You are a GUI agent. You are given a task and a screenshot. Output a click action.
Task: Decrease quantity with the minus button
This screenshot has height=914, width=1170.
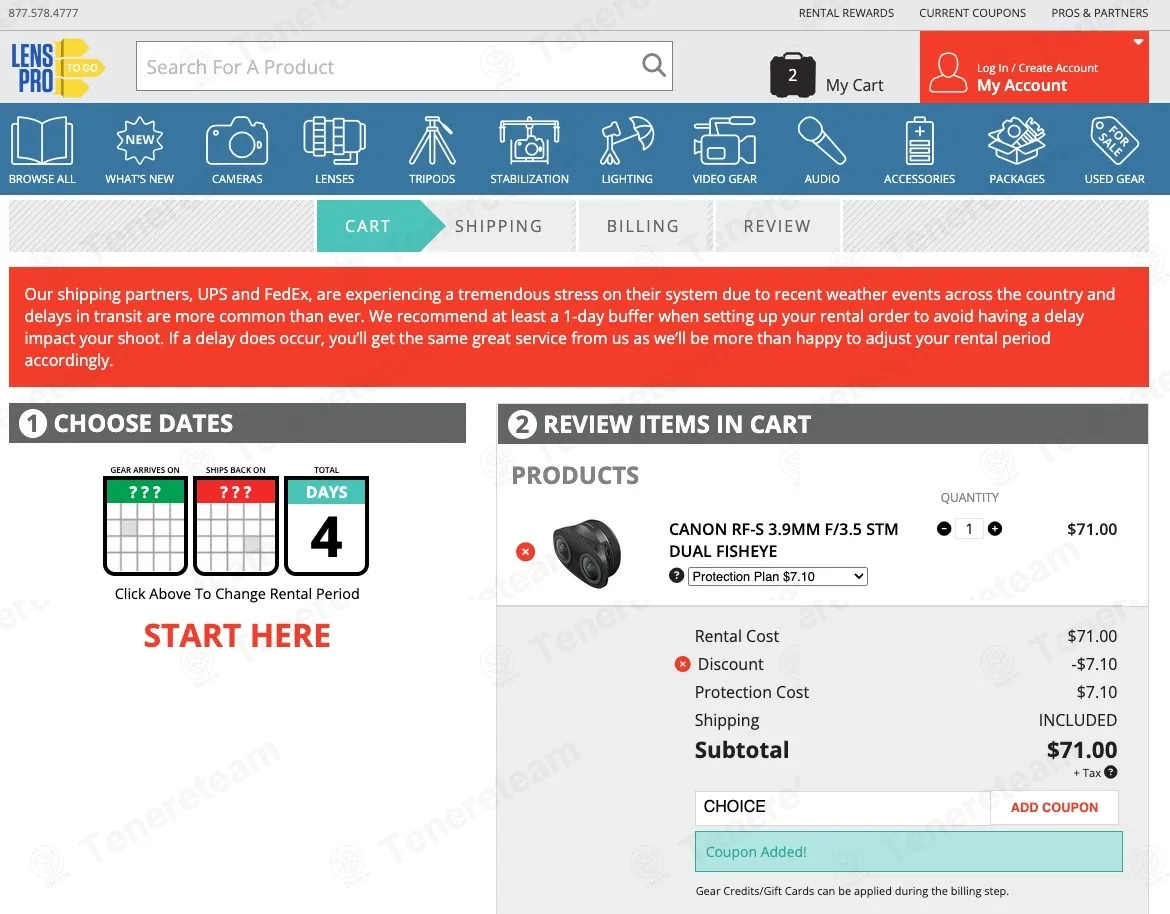[x=944, y=529]
